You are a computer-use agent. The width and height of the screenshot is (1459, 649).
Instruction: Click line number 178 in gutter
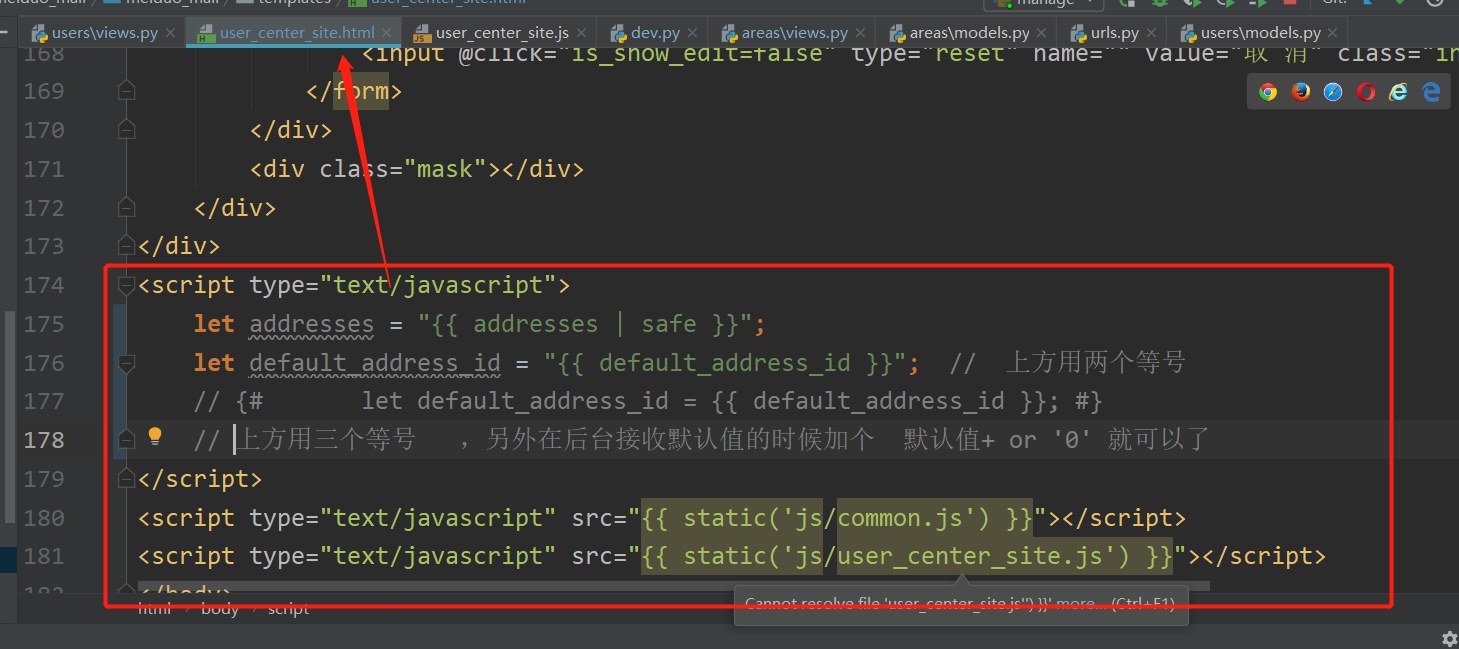pyautogui.click(x=44, y=440)
